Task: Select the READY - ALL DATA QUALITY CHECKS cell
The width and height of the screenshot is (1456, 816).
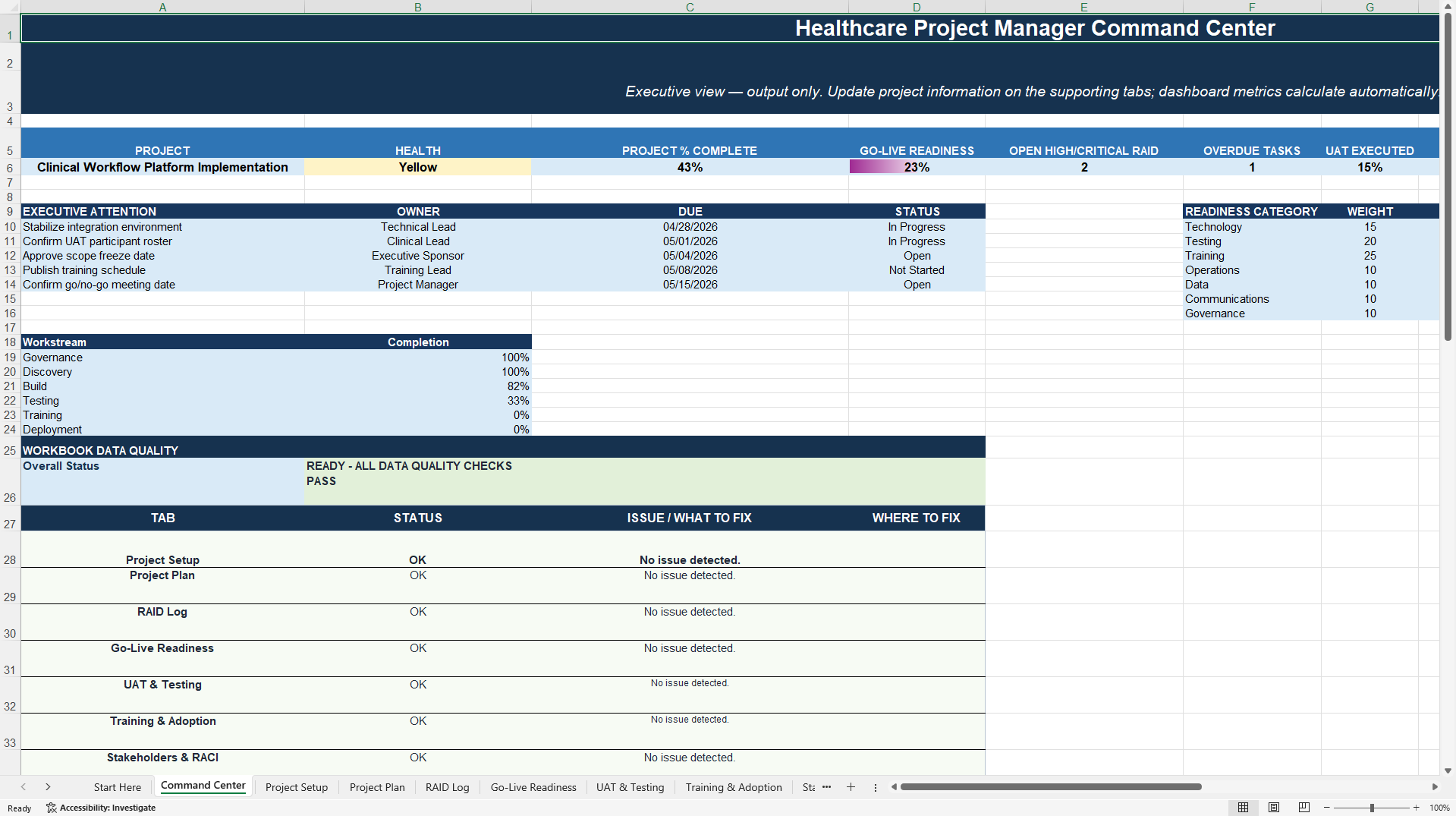Action: [645, 481]
